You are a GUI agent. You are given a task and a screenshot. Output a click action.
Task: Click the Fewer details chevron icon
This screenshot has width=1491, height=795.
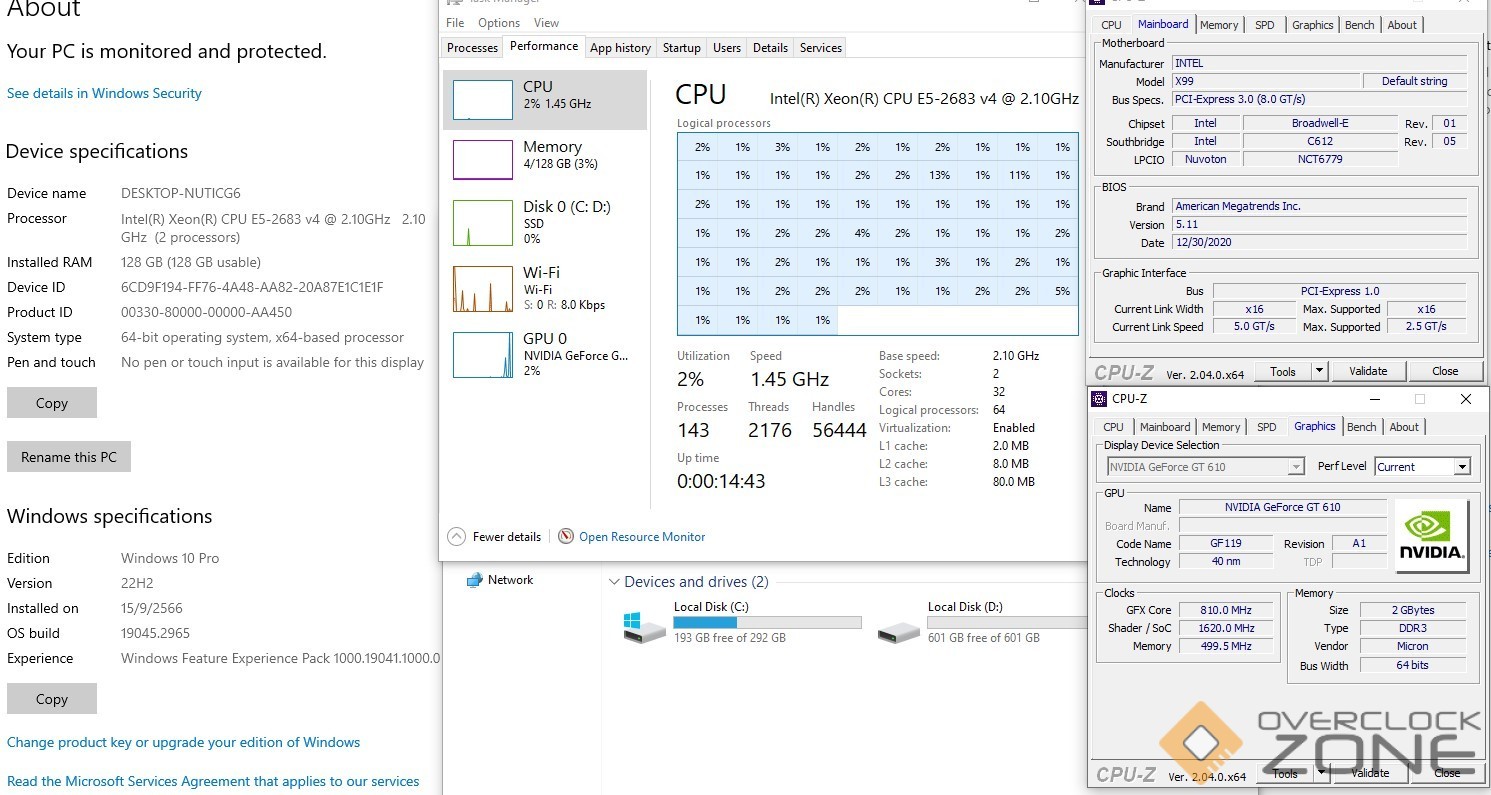pyautogui.click(x=457, y=537)
